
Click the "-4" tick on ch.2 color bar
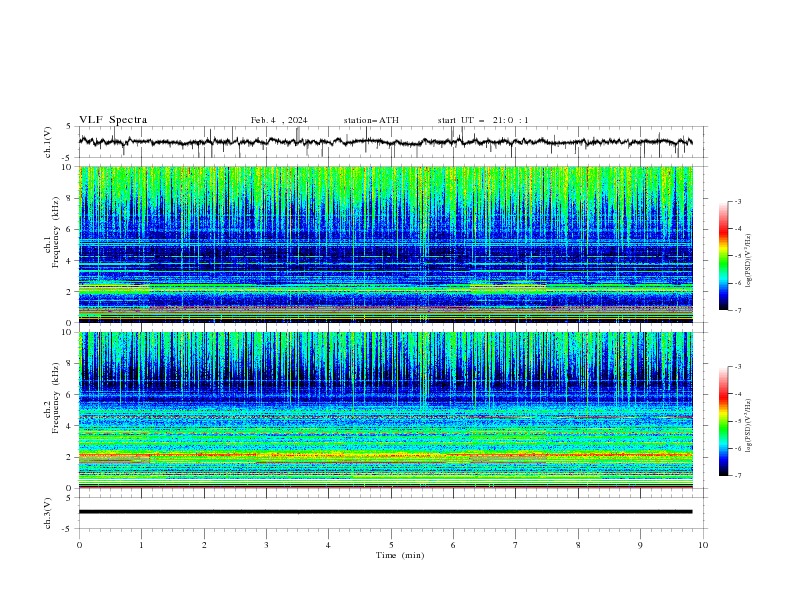pos(737,394)
